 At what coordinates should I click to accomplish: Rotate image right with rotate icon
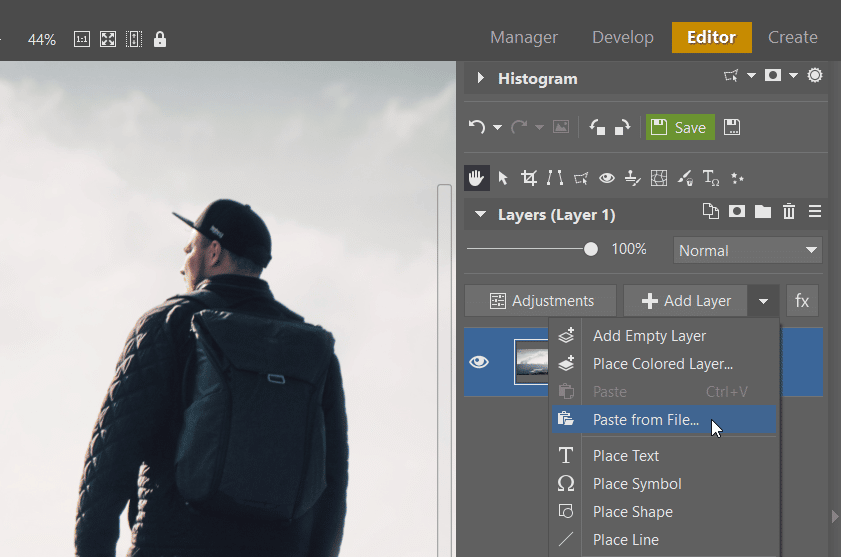pos(622,127)
